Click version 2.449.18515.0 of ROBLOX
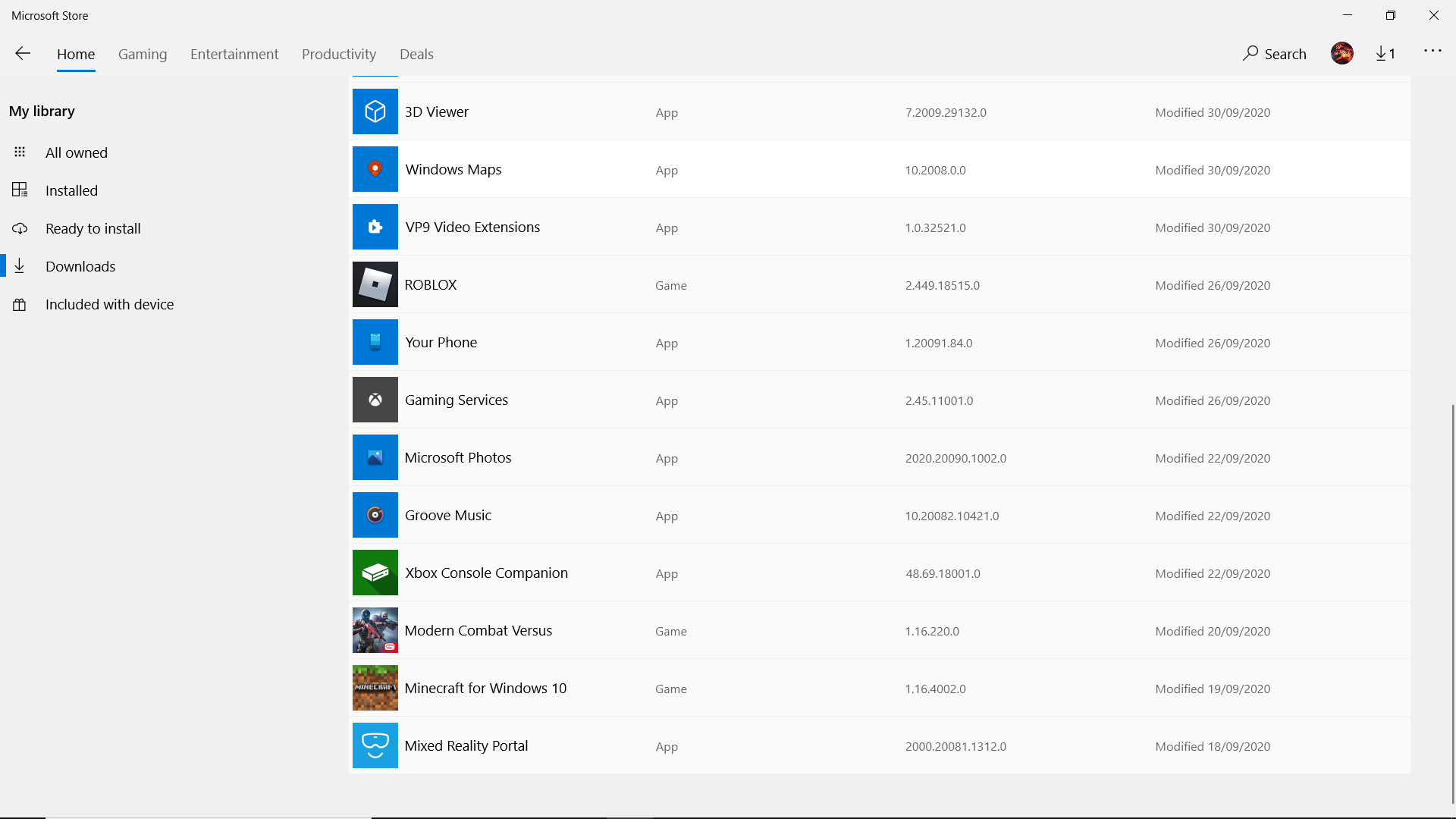Viewport: 1456px width, 819px height. [x=943, y=285]
